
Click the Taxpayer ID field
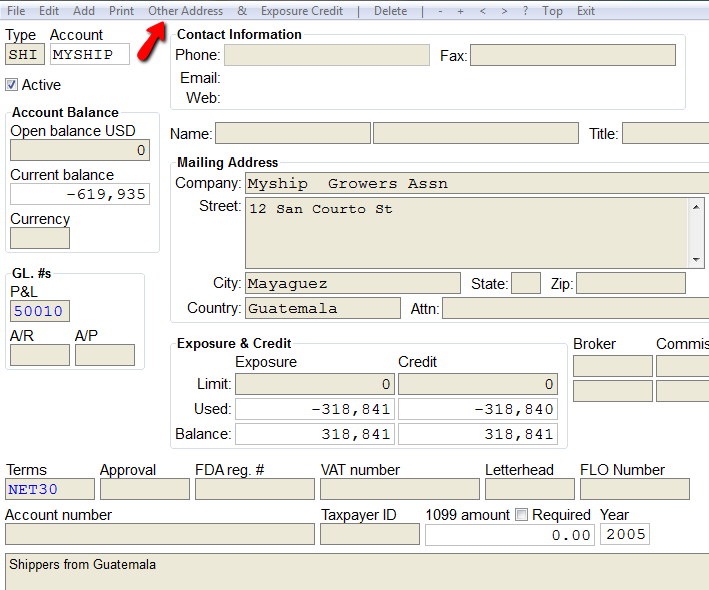pos(370,534)
